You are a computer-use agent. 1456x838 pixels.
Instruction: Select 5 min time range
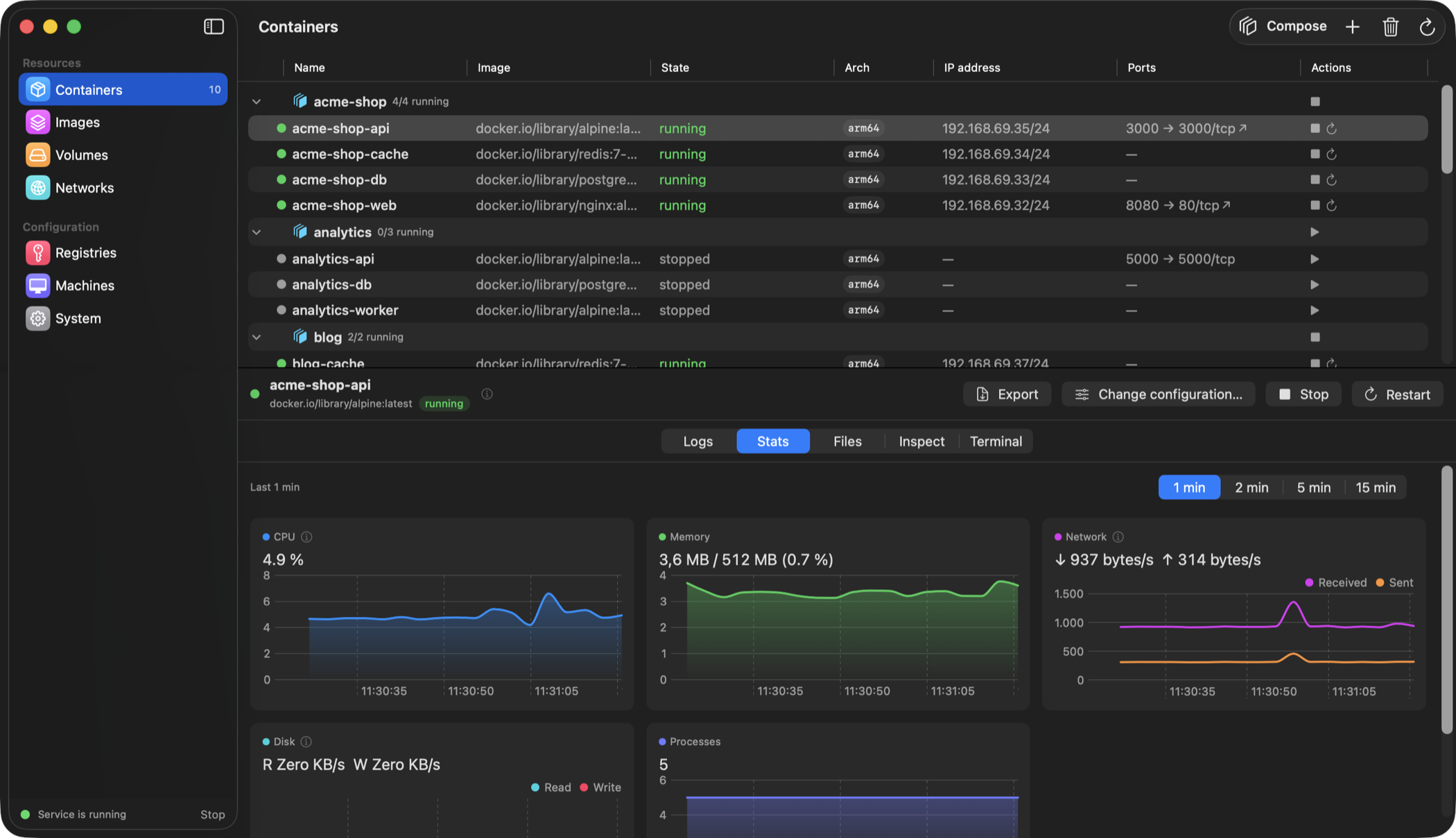coord(1314,487)
